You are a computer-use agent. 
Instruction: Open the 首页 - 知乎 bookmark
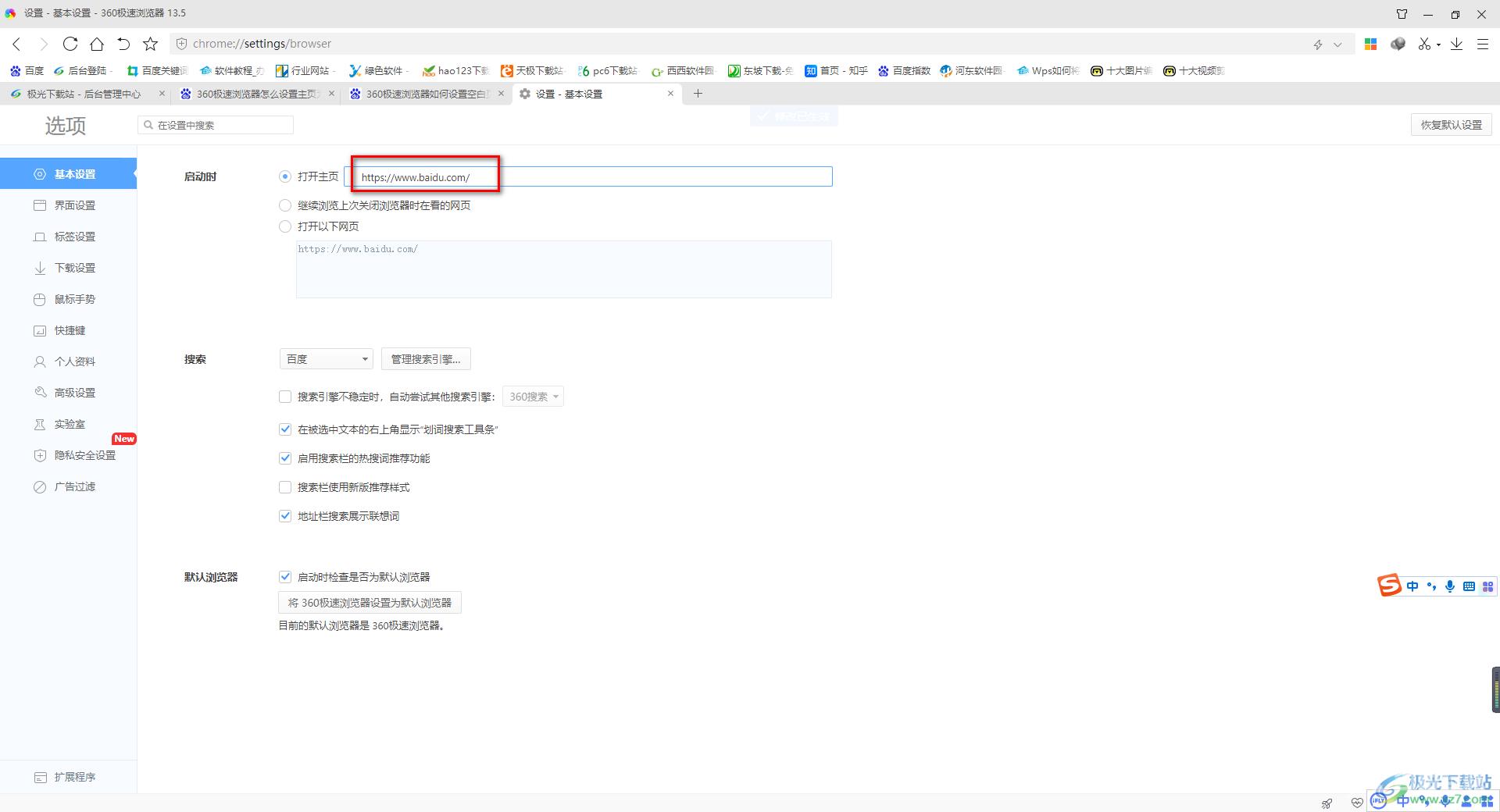click(837, 70)
